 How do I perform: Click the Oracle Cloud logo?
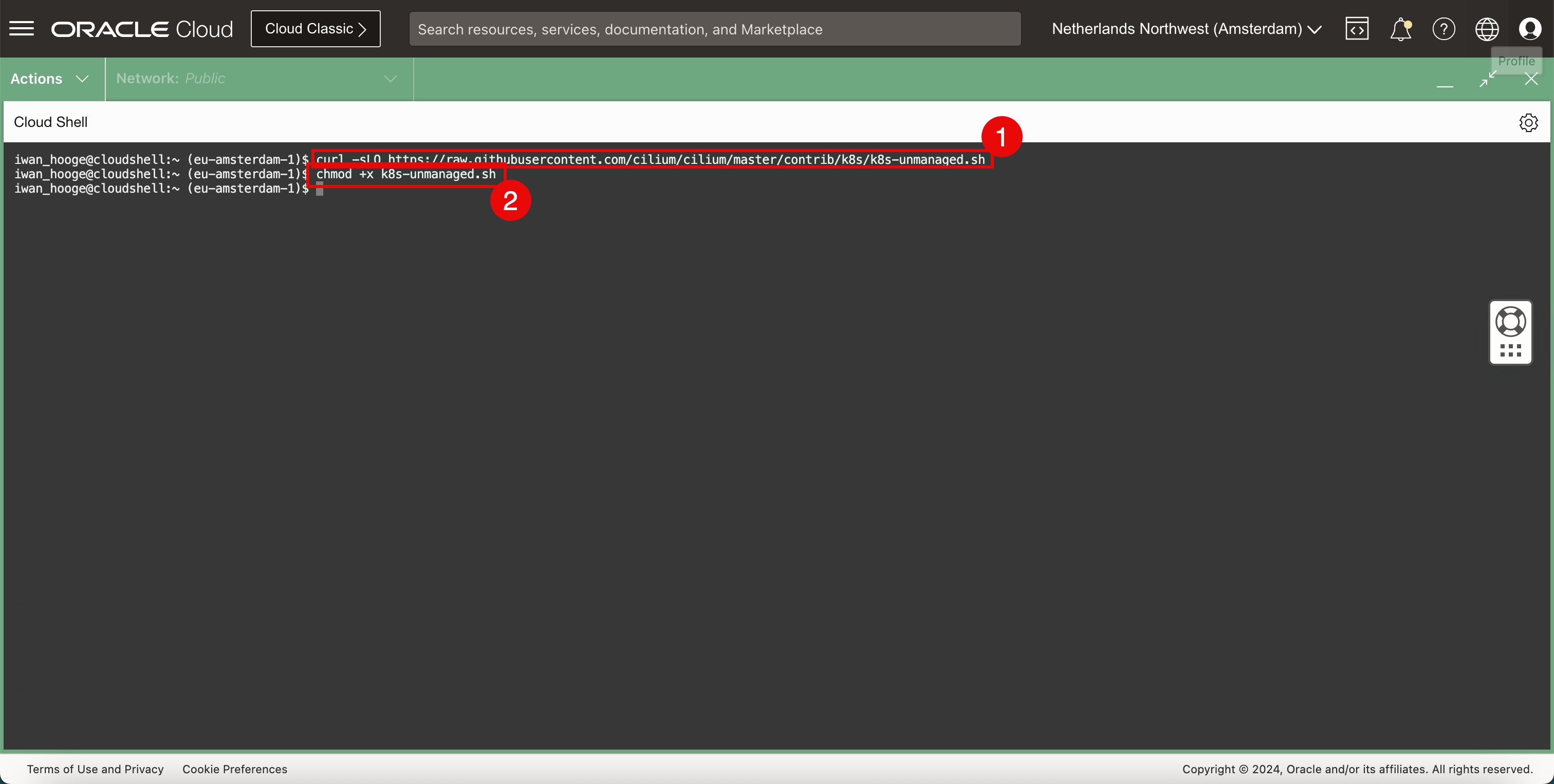coord(142,29)
